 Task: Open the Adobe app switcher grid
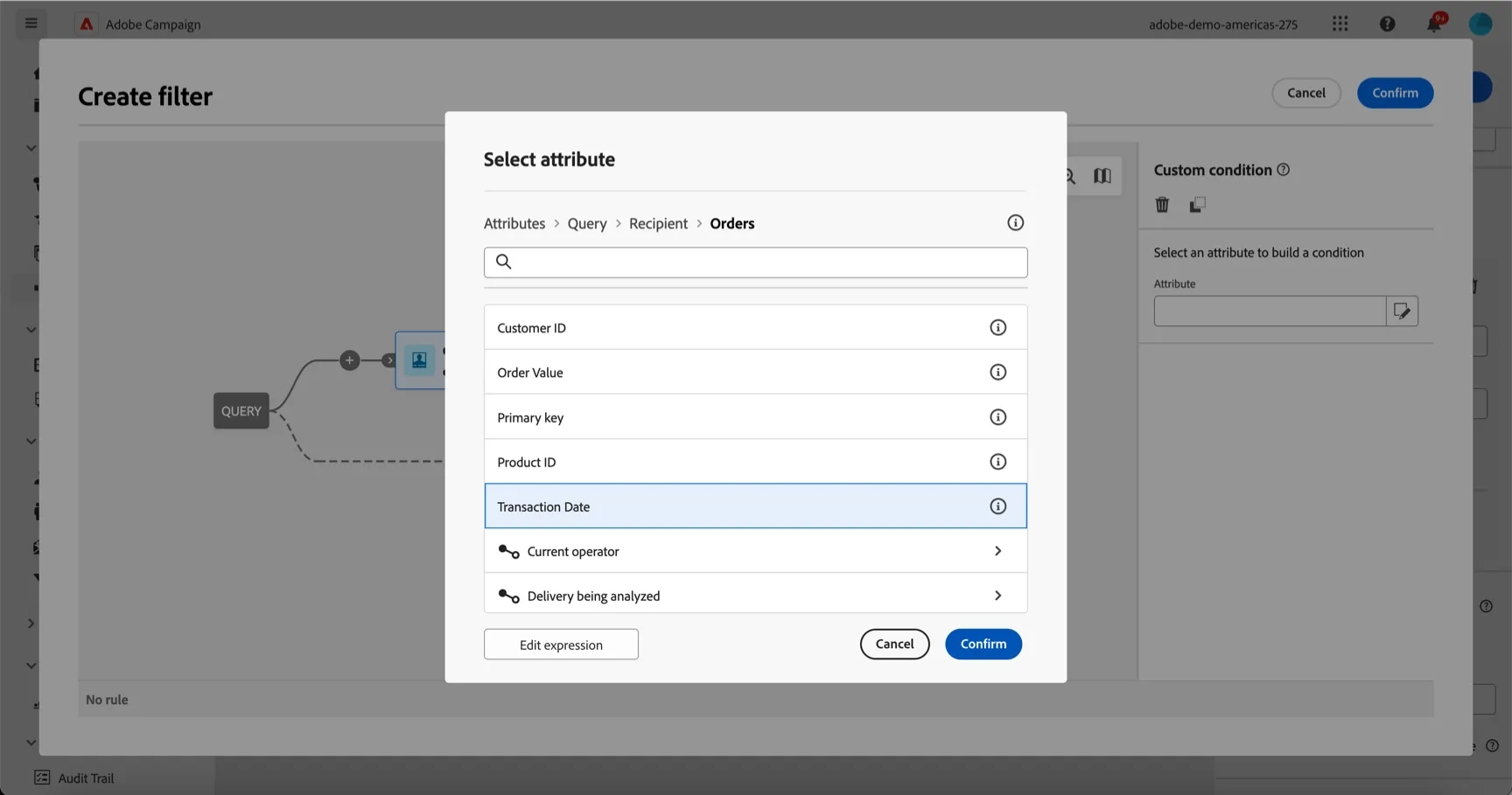click(x=1340, y=24)
